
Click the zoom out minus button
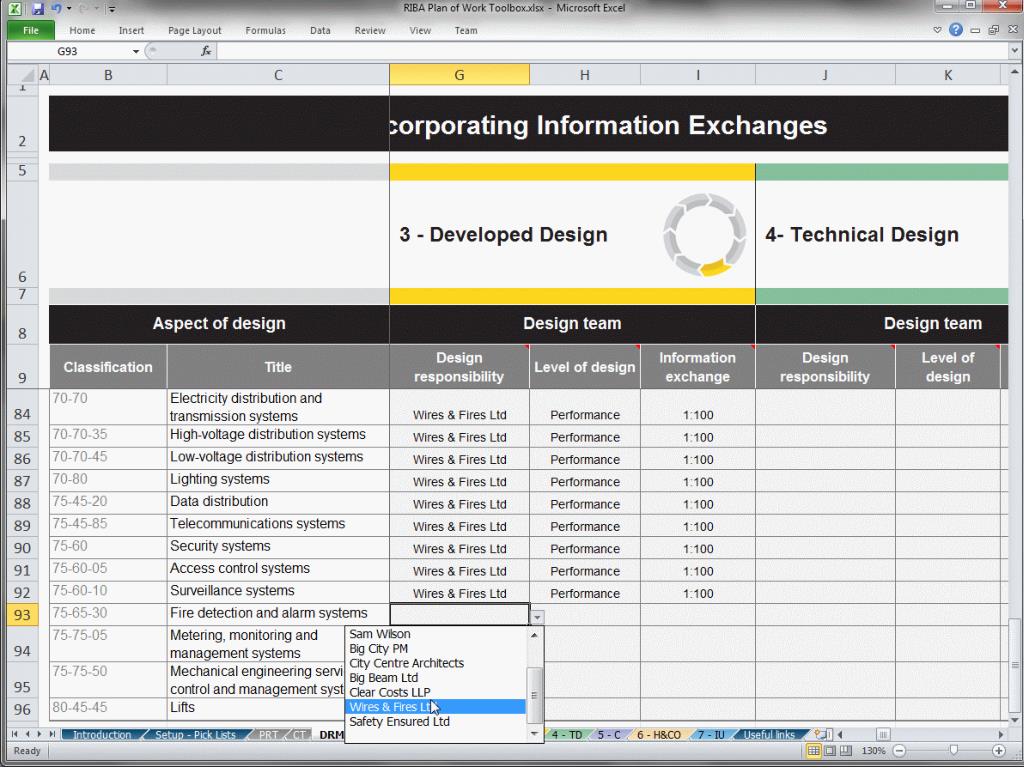point(899,751)
